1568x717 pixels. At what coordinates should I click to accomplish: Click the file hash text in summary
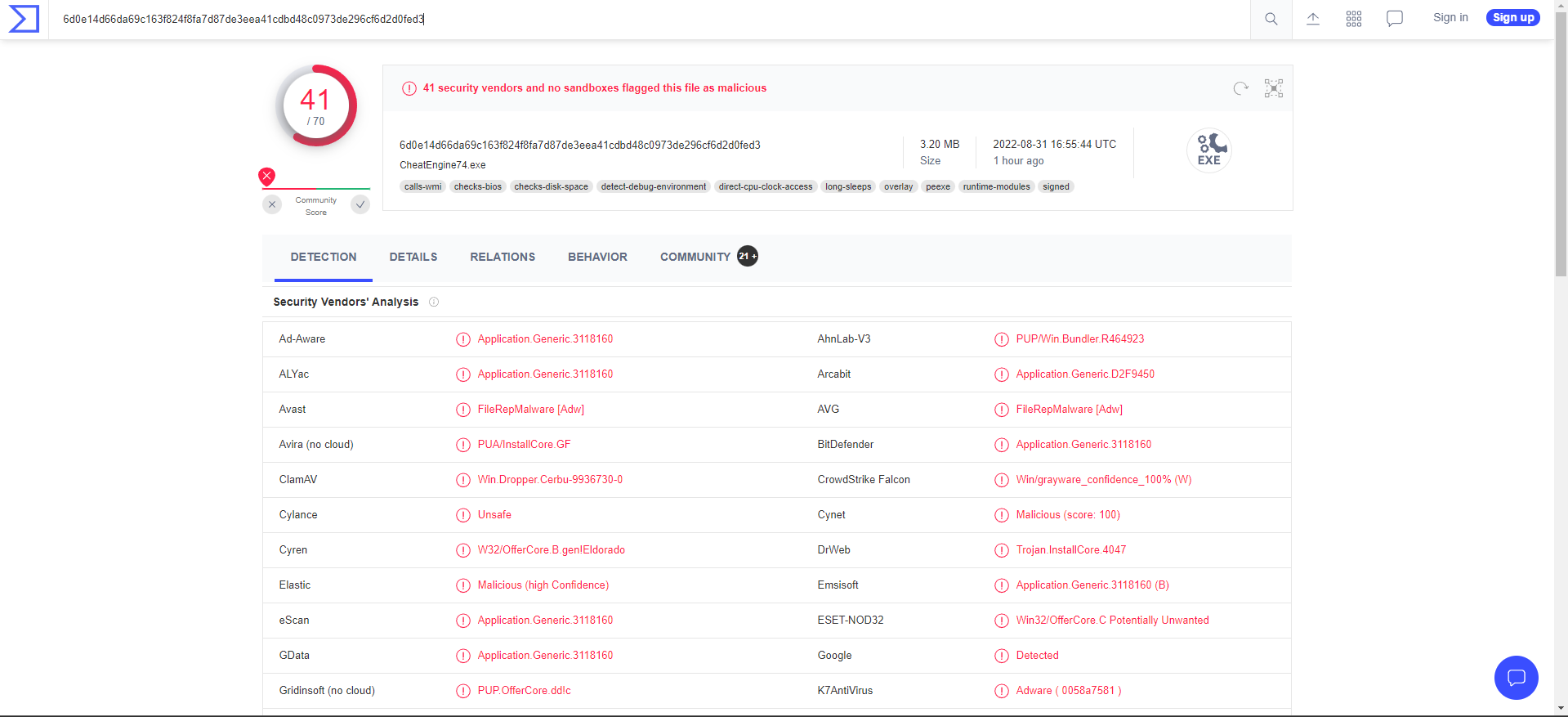(580, 146)
